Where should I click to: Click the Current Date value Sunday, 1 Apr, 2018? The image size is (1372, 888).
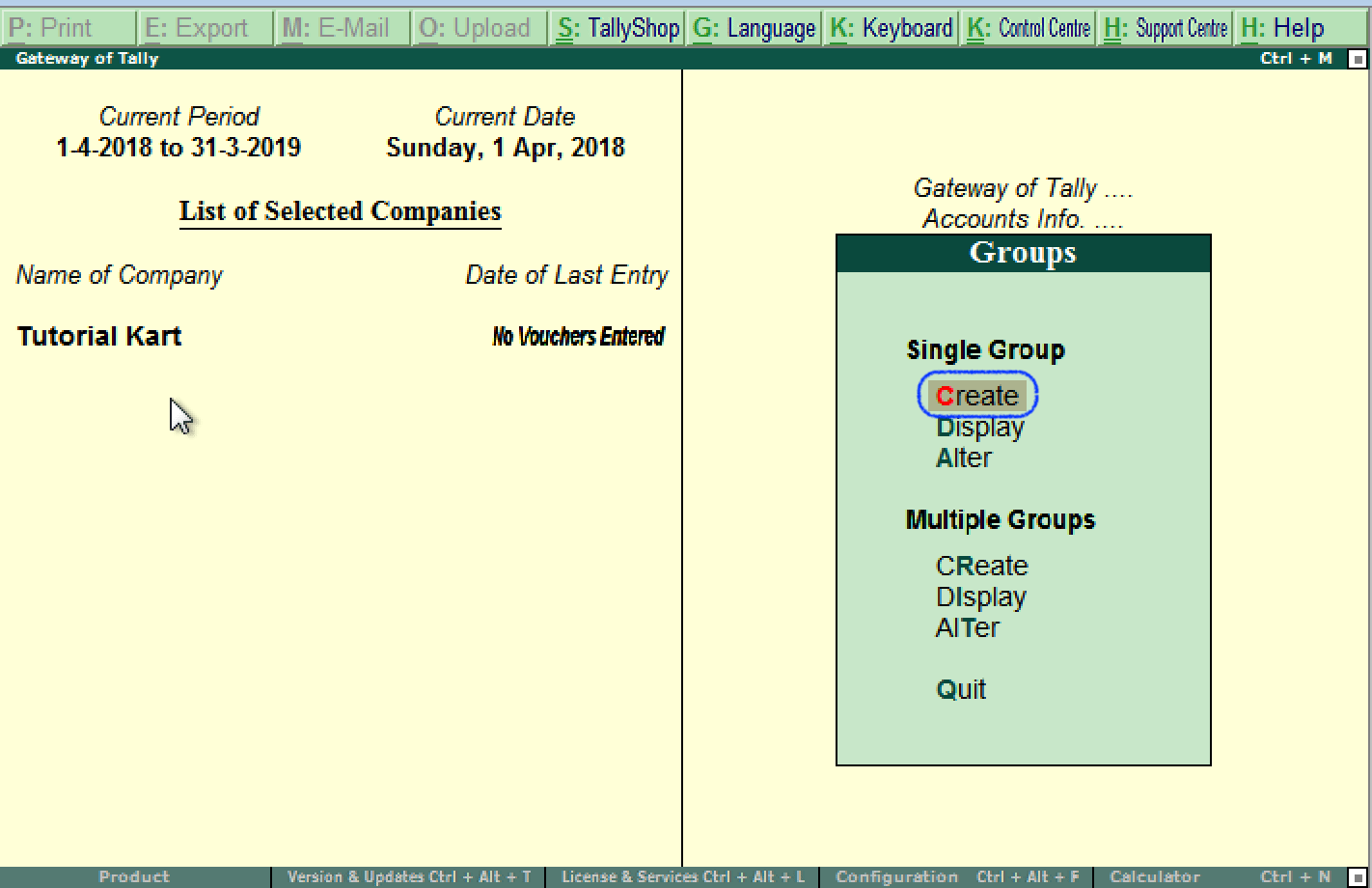506,148
